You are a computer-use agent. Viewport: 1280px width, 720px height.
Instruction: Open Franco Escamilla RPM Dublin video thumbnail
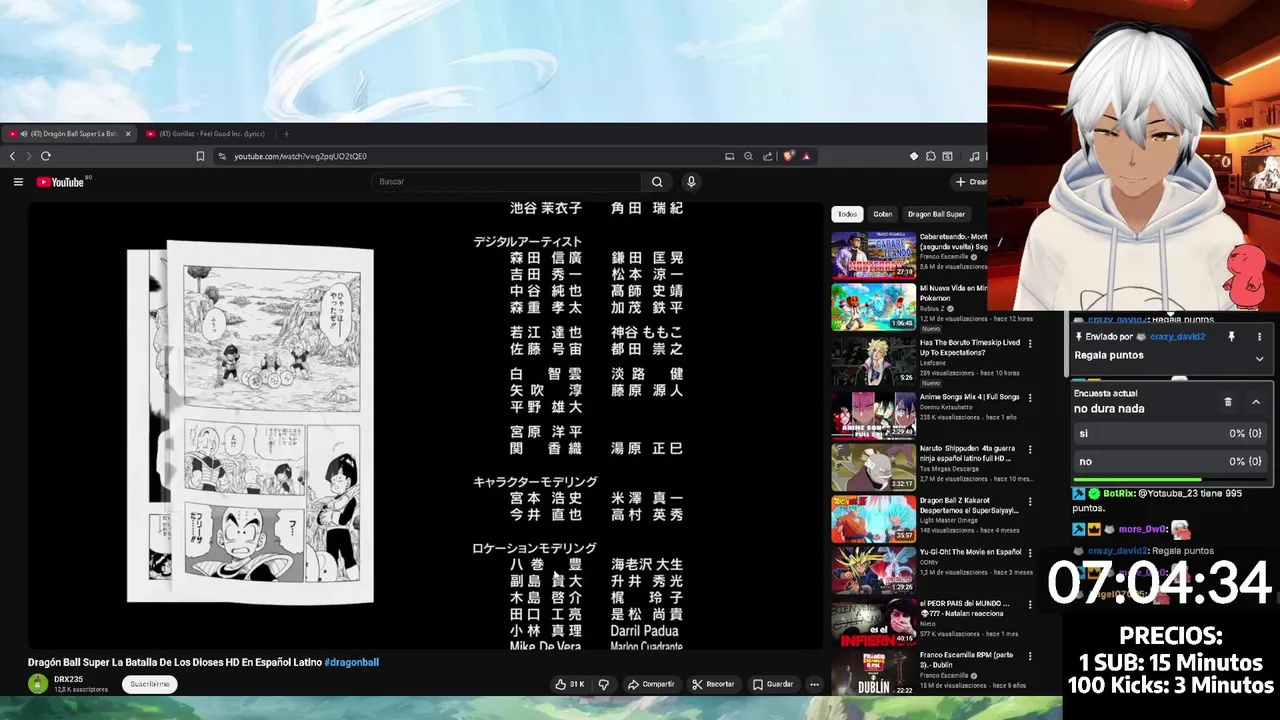(873, 674)
